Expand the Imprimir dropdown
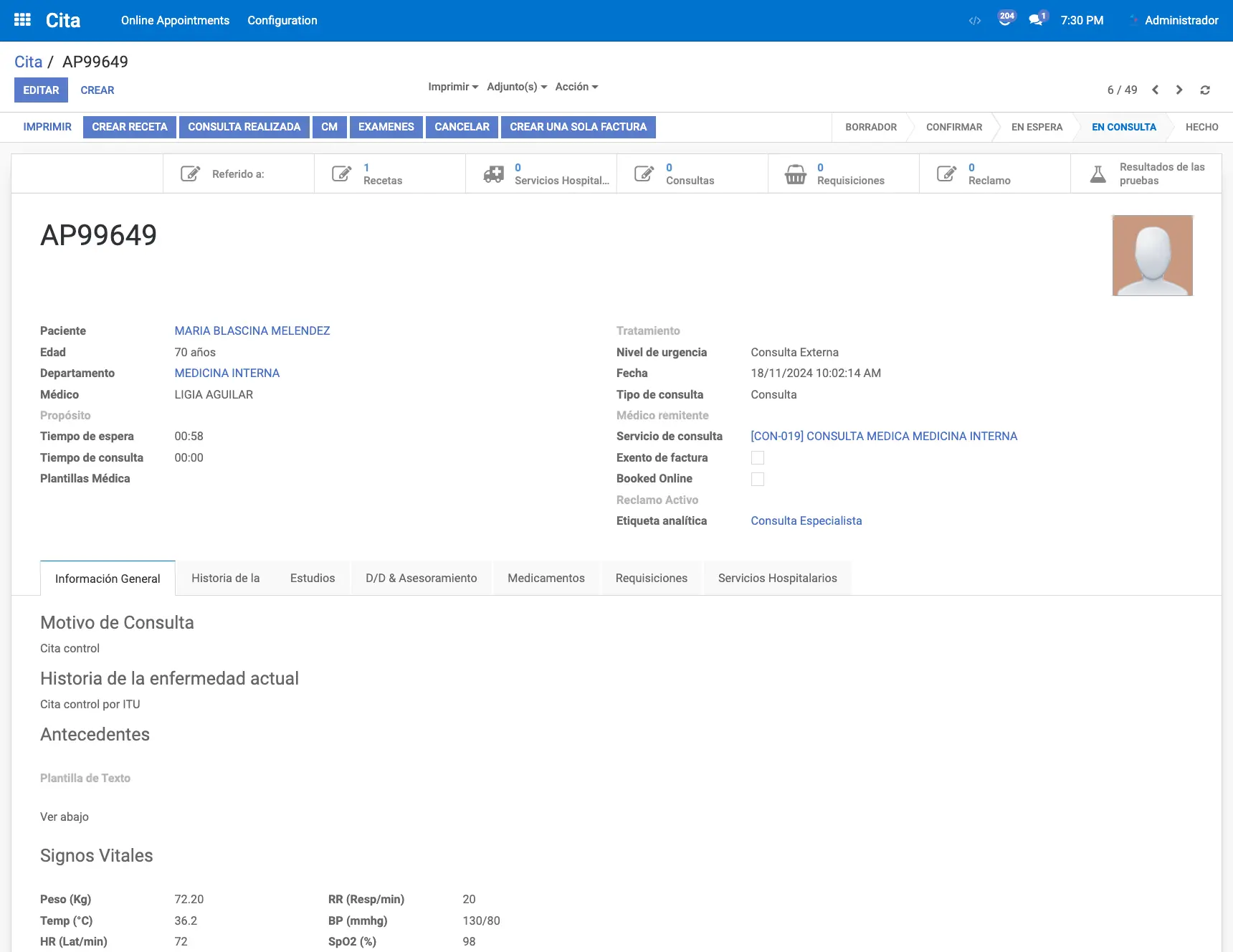The width and height of the screenshot is (1233, 952). (453, 87)
